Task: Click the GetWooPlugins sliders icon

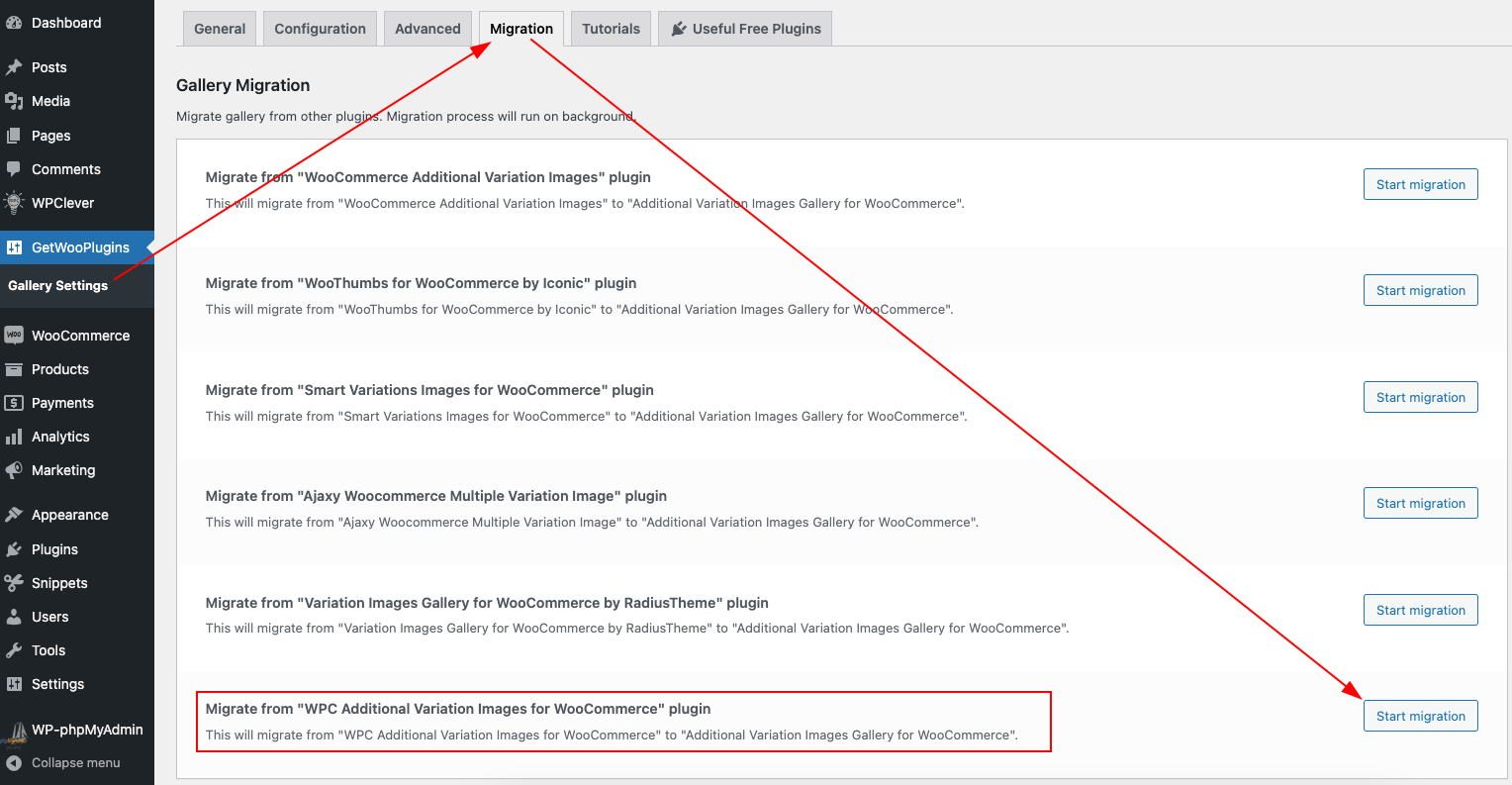Action: point(14,247)
